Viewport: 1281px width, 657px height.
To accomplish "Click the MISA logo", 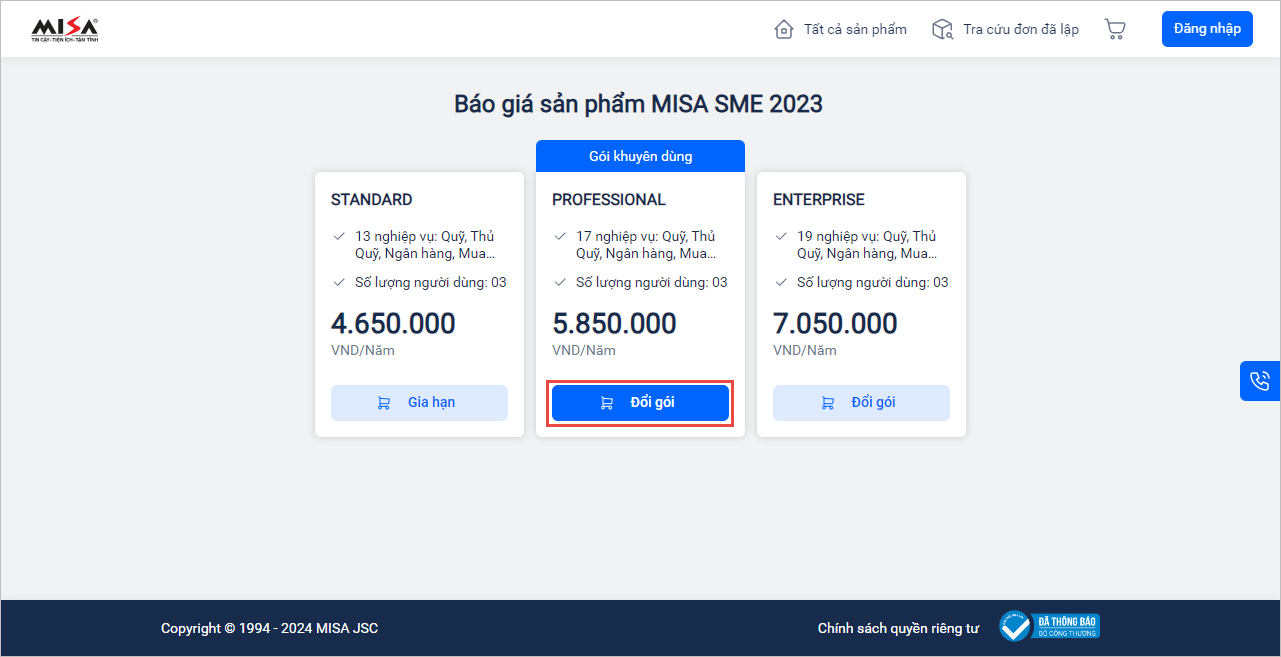I will point(65,30).
